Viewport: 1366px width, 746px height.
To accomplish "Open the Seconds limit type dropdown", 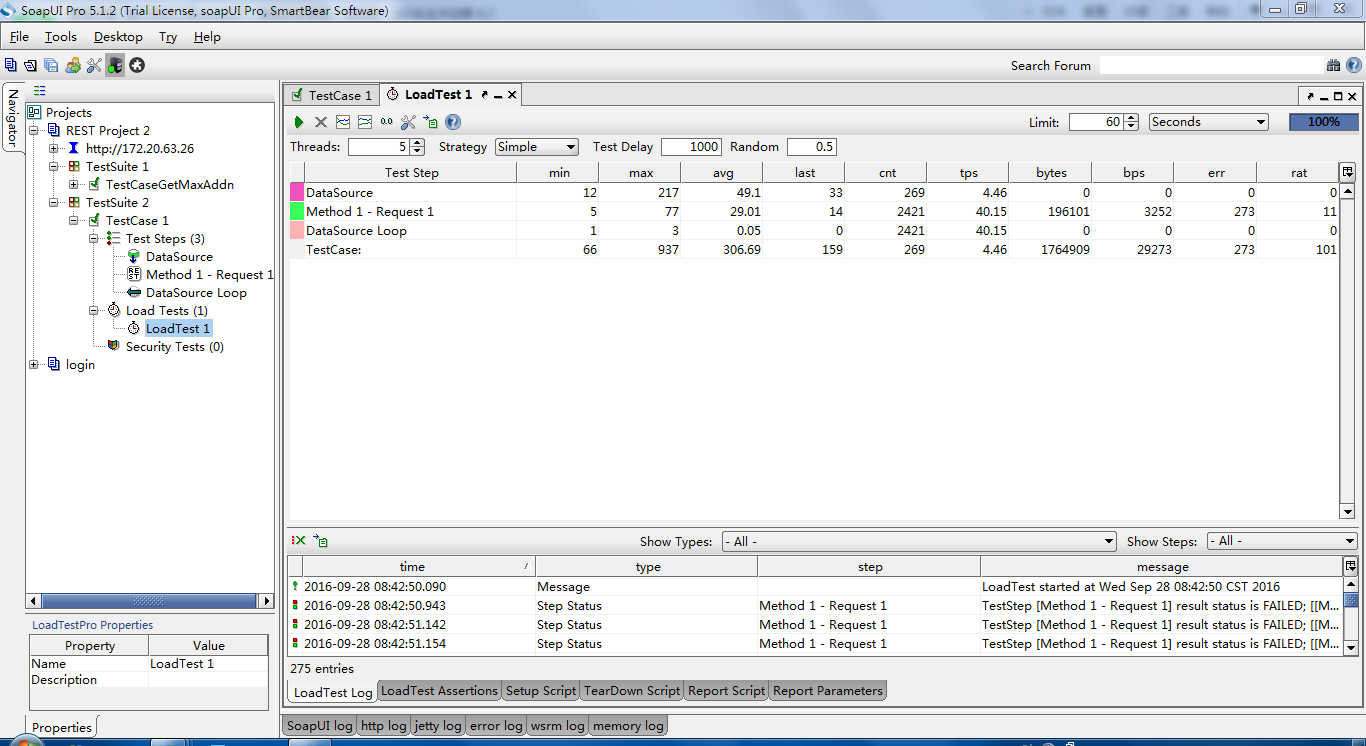I will click(x=1209, y=122).
